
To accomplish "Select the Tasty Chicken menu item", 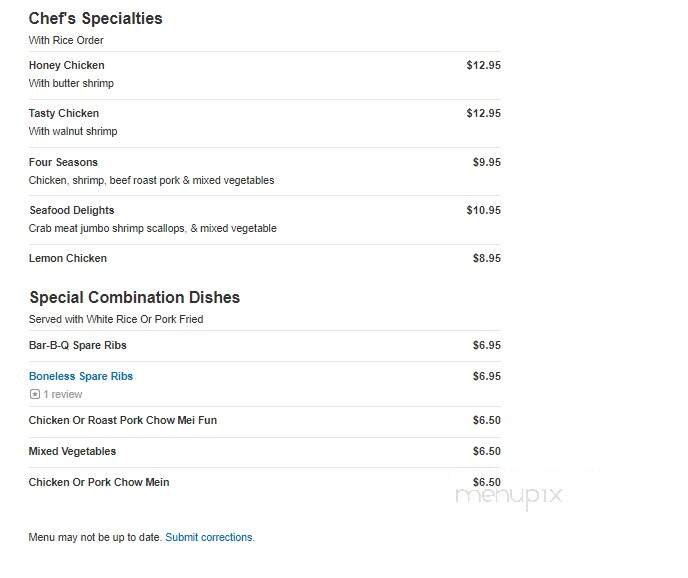I will point(63,113).
